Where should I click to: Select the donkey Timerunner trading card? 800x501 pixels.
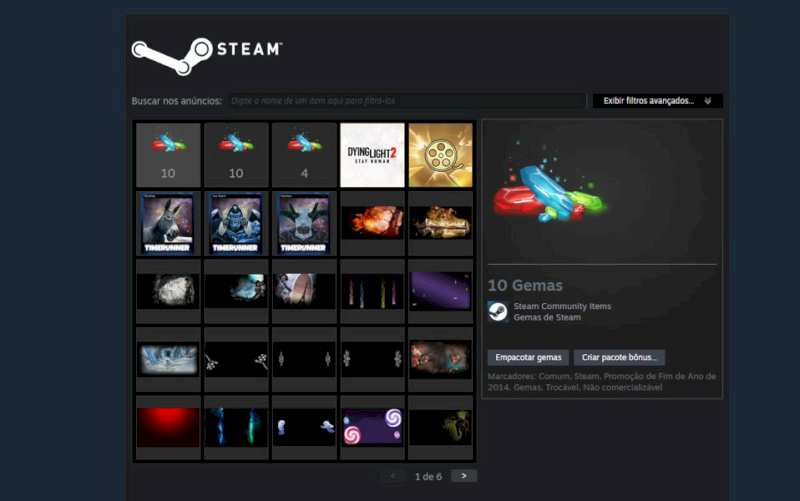(168, 223)
